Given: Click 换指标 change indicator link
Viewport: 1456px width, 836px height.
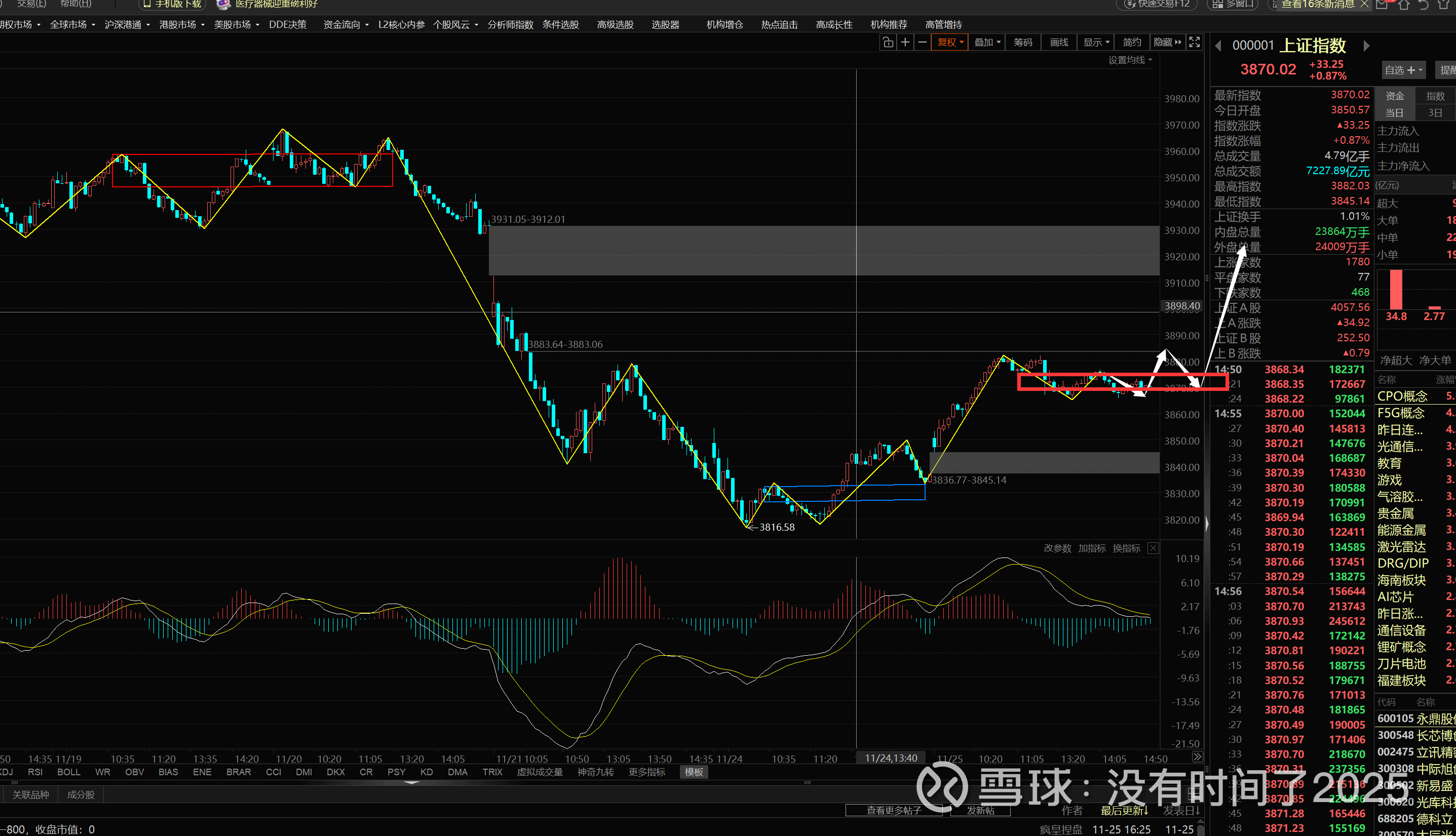Looking at the screenshot, I should tap(1126, 548).
